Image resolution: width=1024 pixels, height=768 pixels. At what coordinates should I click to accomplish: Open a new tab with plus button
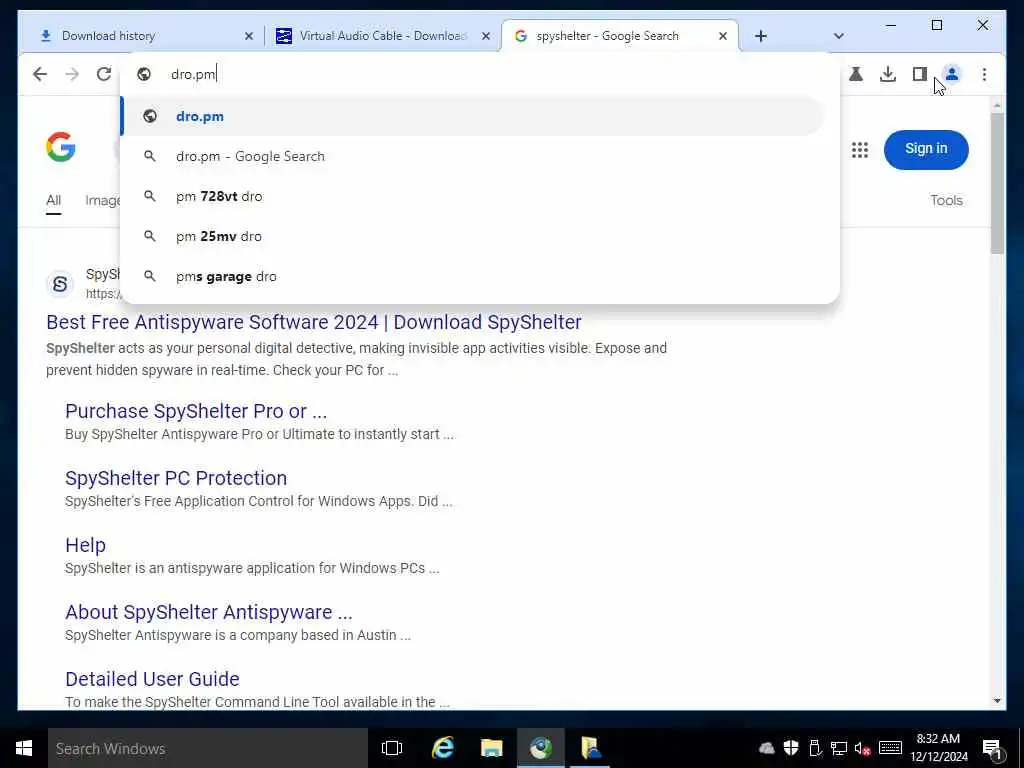point(761,36)
